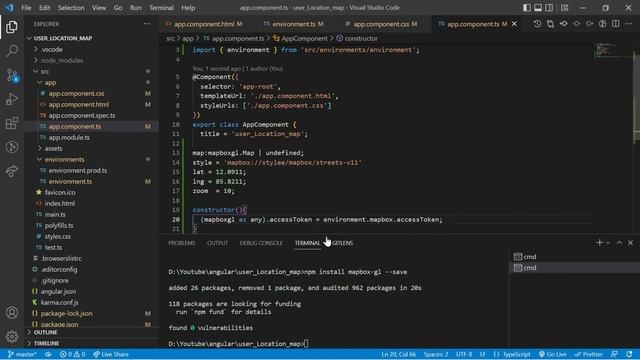Close the app.component.ts tab
Image resolution: width=640 pixels, height=360 pixels.
514,24
